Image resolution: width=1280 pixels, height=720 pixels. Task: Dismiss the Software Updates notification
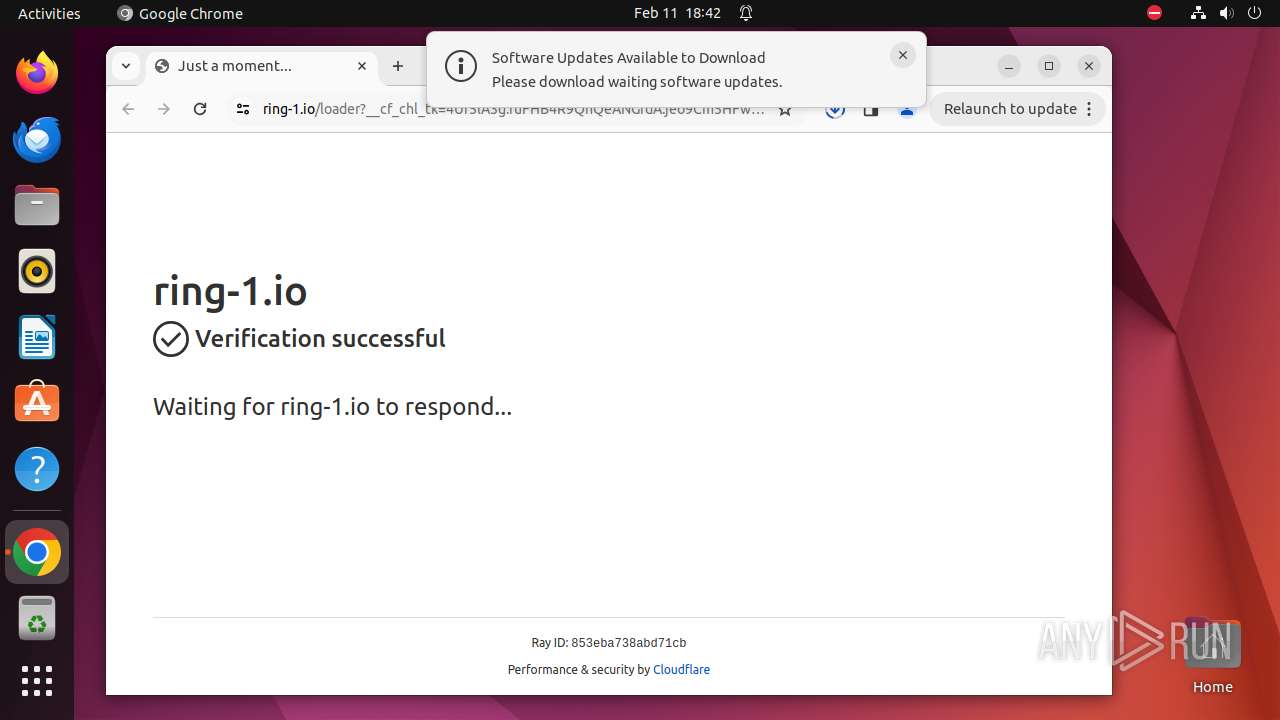(x=903, y=56)
